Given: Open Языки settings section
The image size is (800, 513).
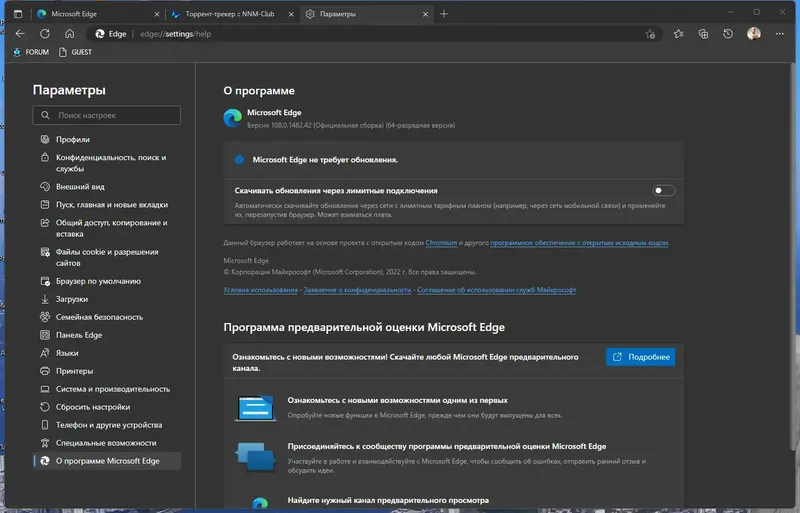Looking at the screenshot, I should coord(107,353).
